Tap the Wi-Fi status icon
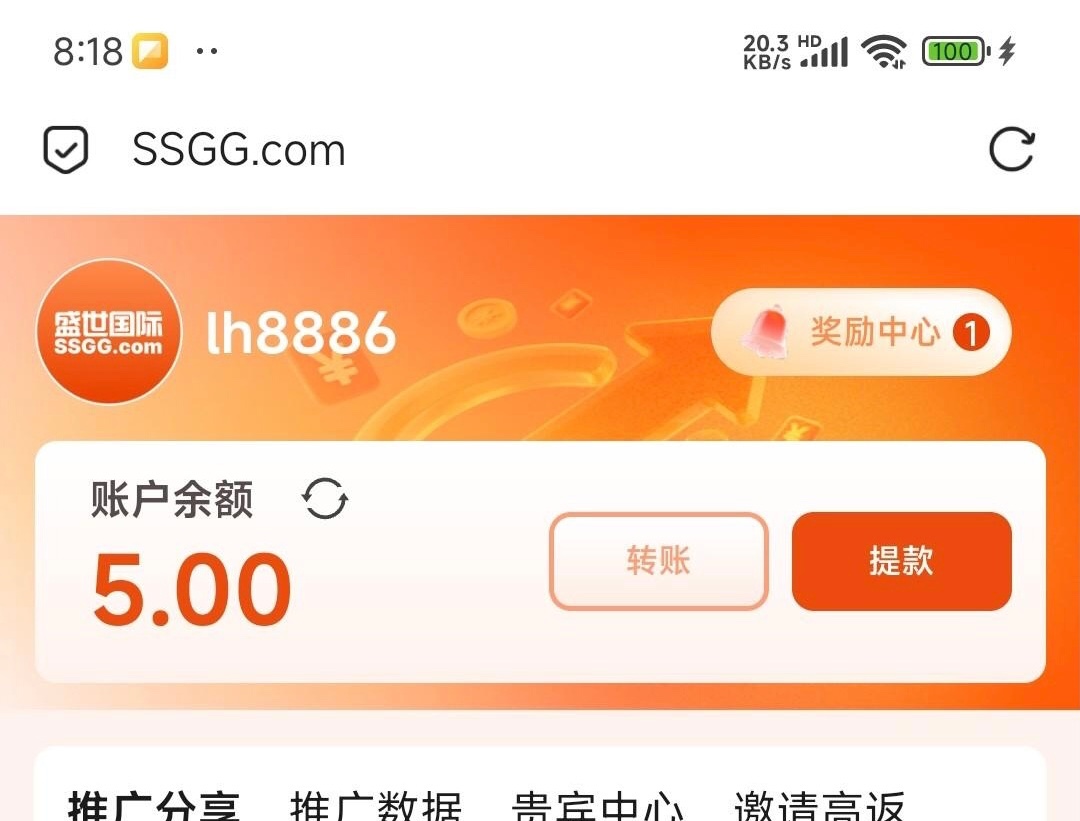1080x821 pixels. (x=884, y=52)
